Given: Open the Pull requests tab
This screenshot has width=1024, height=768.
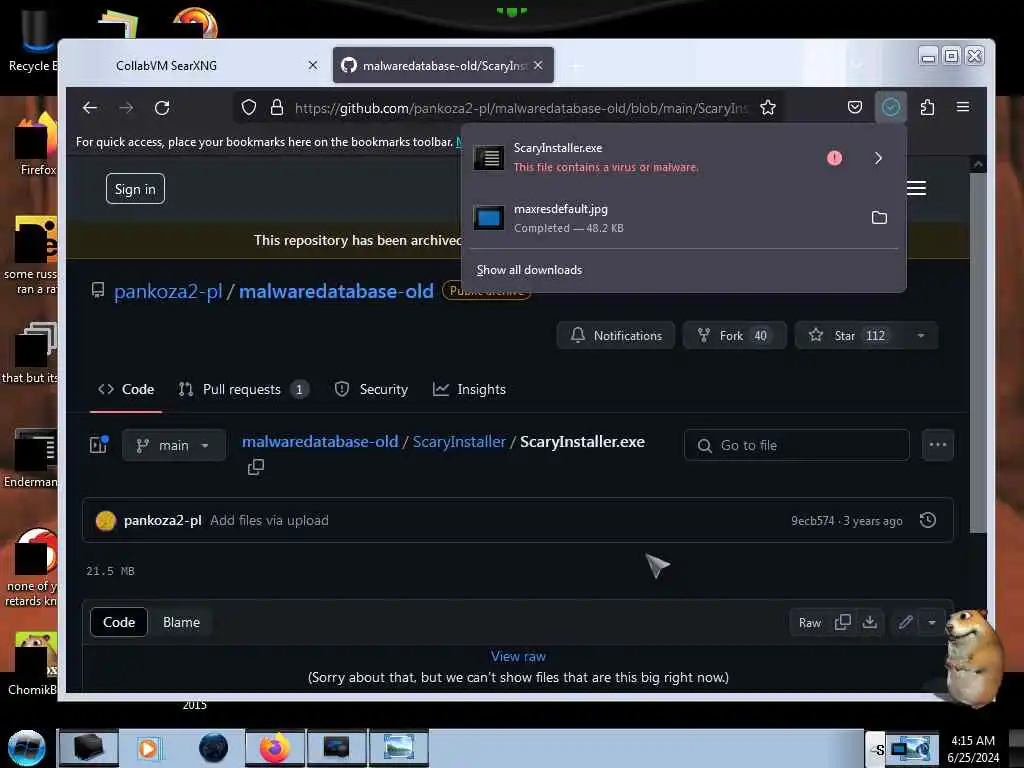Looking at the screenshot, I should pyautogui.click(x=243, y=389).
